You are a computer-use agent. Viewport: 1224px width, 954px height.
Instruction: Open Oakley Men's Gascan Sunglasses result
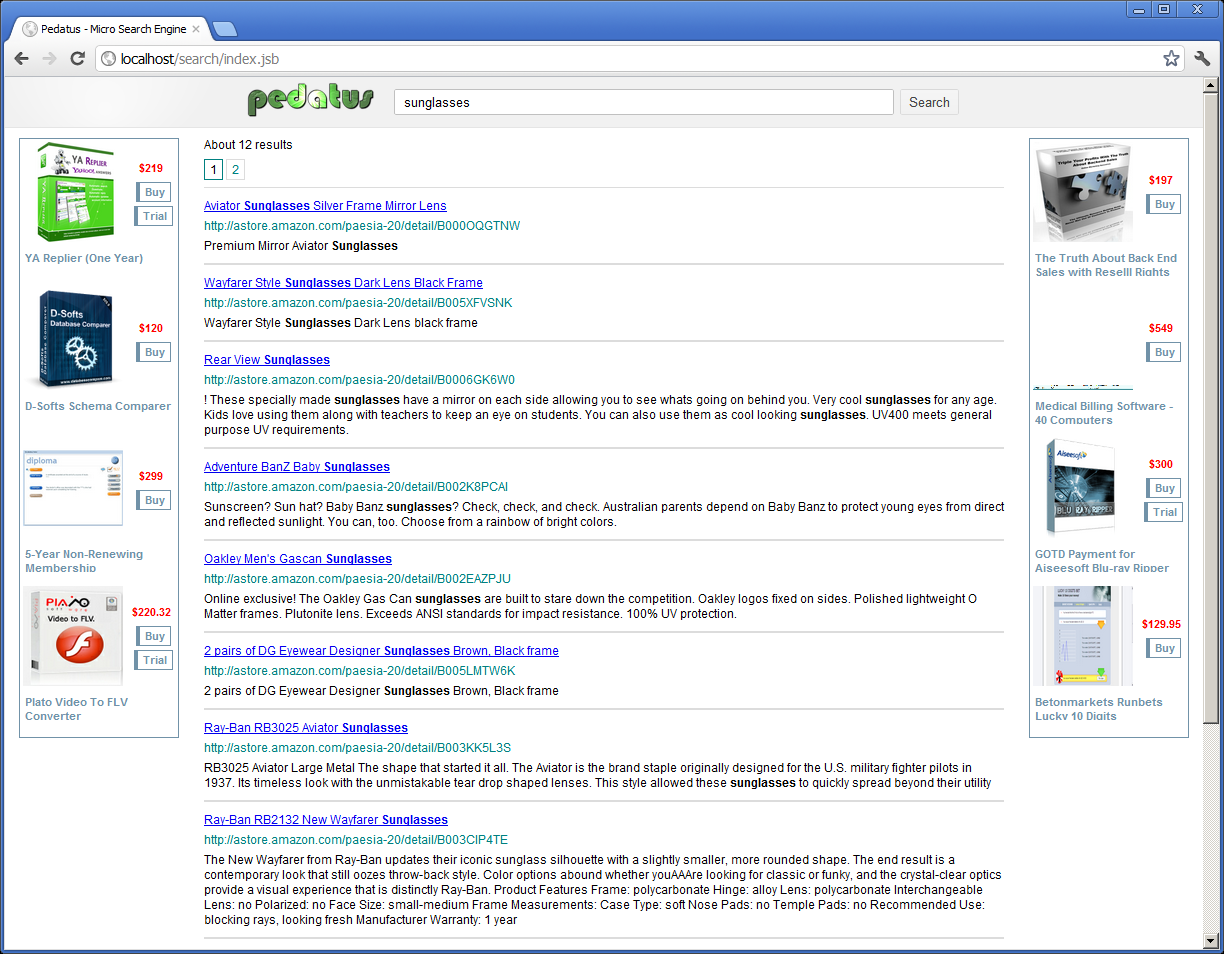pos(298,559)
